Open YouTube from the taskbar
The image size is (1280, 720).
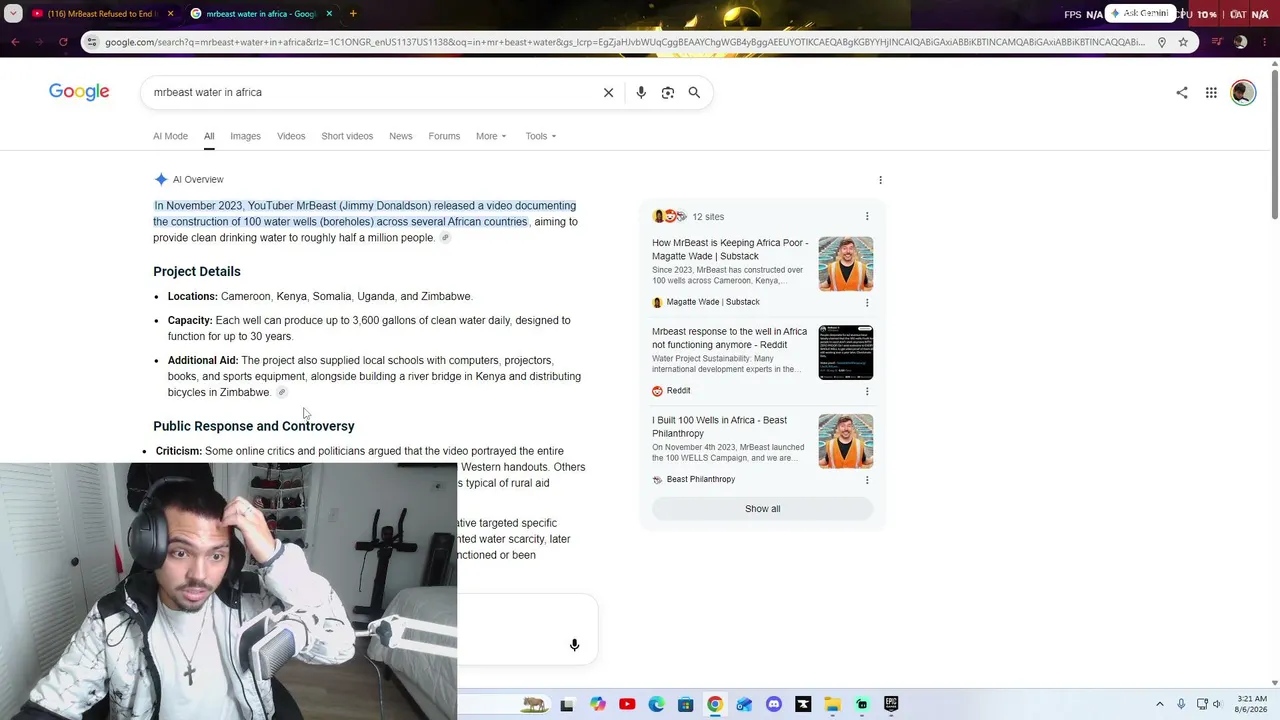[627, 704]
